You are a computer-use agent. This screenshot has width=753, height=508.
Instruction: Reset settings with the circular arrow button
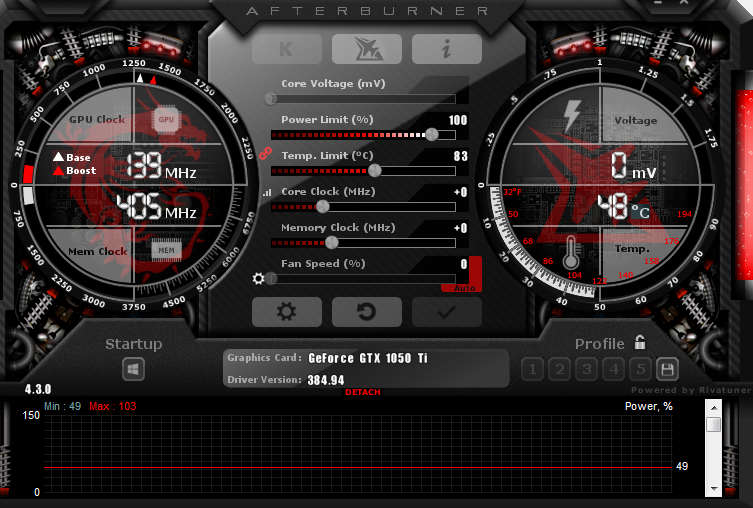tap(367, 312)
